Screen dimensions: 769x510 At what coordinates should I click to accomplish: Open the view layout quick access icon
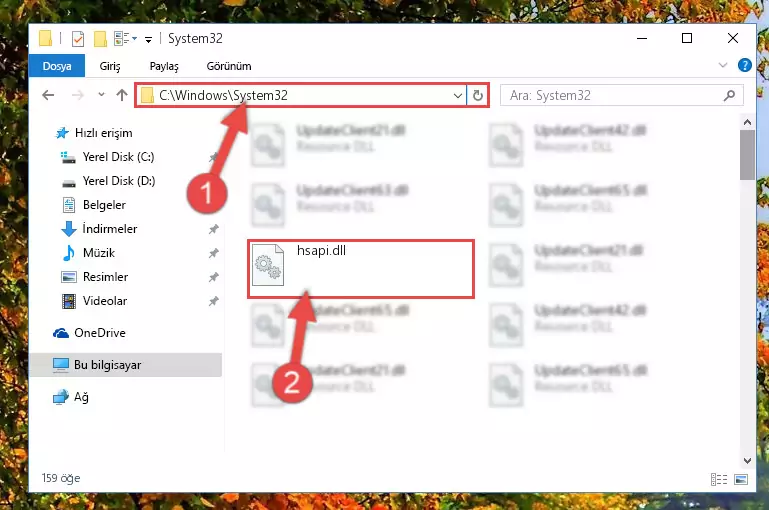(x=125, y=38)
